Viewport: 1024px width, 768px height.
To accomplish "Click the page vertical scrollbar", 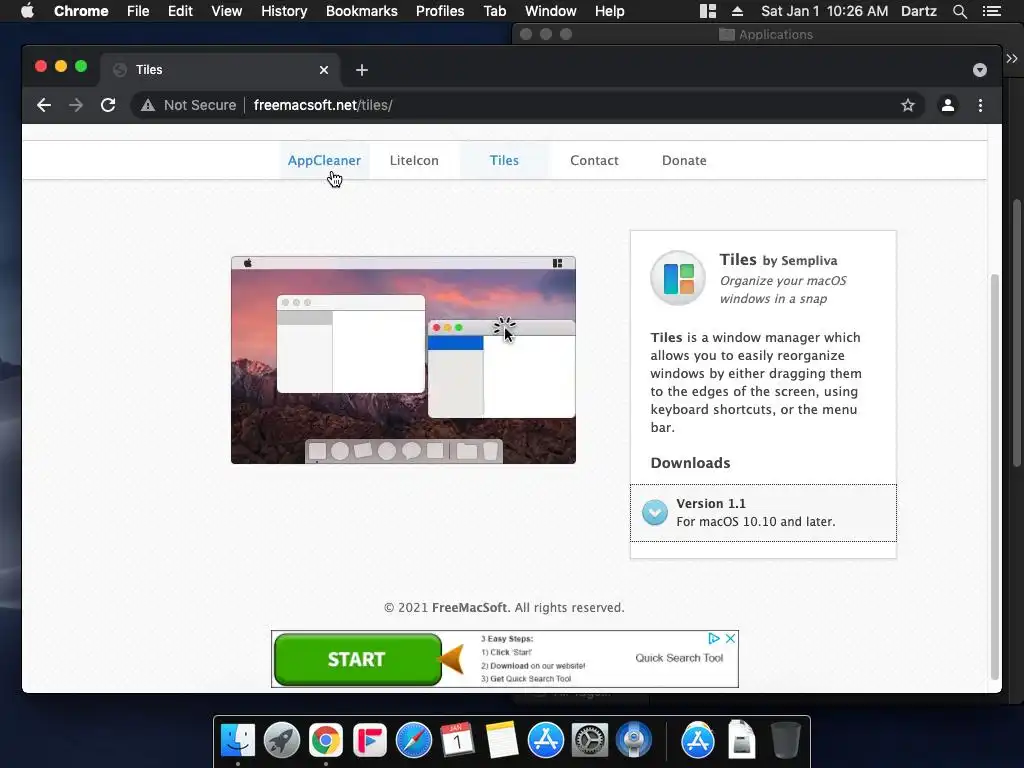I will coord(995,477).
